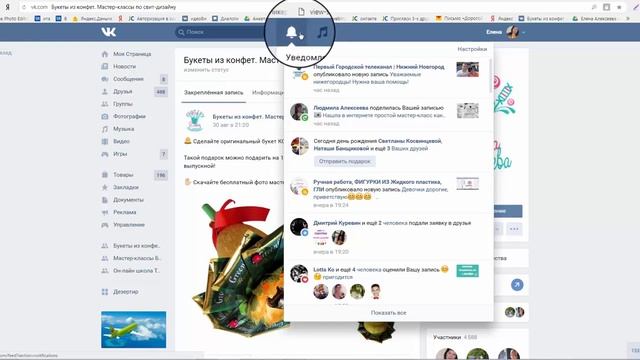Open the notifications bell icon

point(291,32)
